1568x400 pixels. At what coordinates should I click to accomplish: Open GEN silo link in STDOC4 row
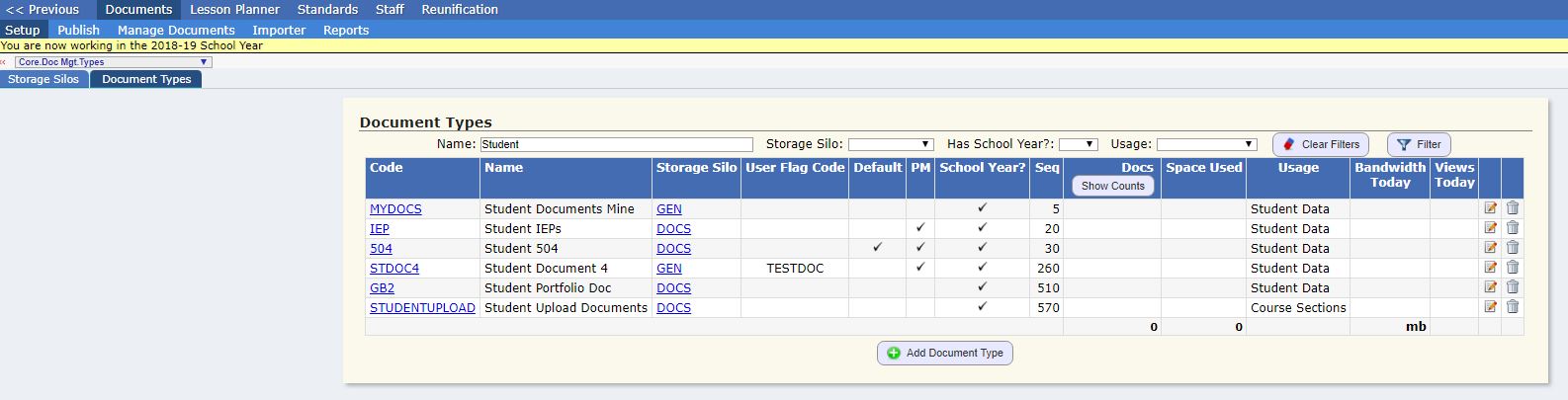669,269
